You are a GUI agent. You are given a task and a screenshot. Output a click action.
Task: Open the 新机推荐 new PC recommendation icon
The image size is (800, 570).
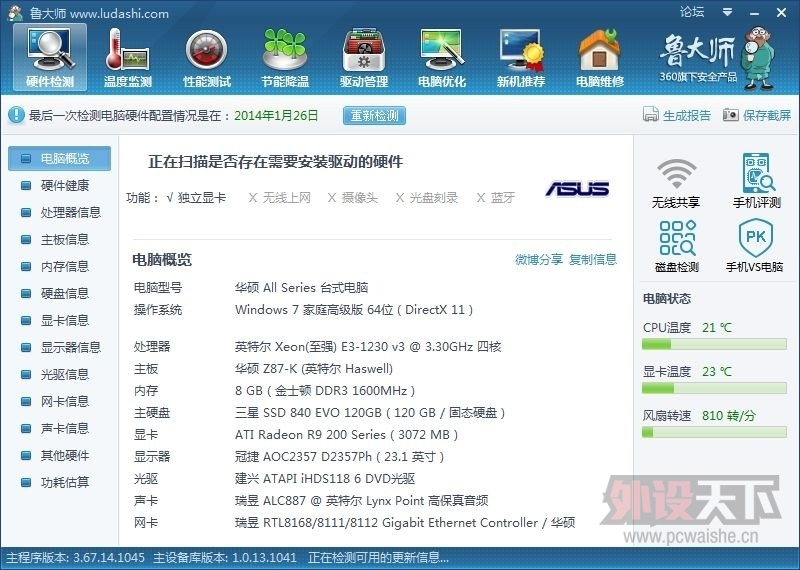[521, 57]
